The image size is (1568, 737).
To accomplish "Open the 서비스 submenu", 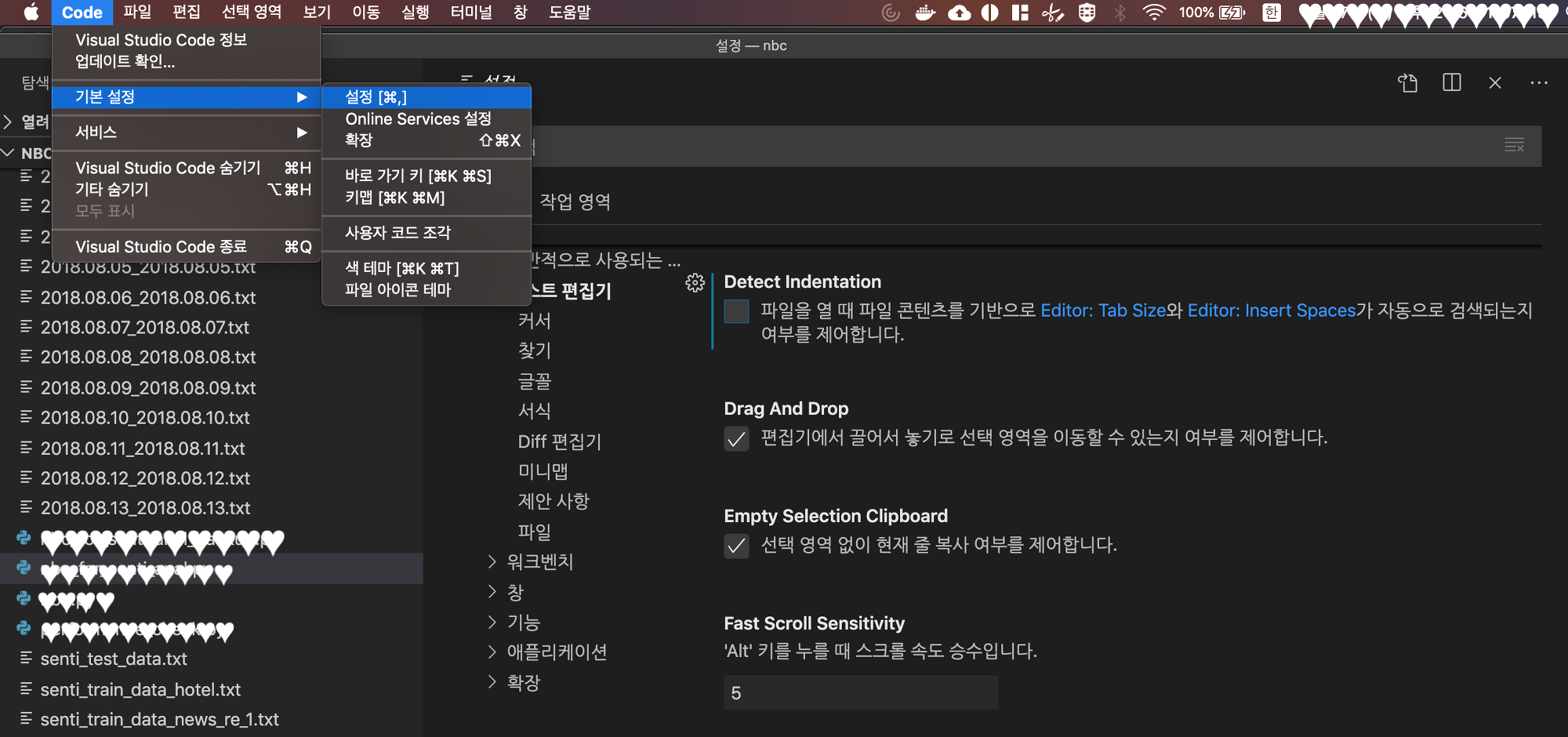I will (x=187, y=132).
